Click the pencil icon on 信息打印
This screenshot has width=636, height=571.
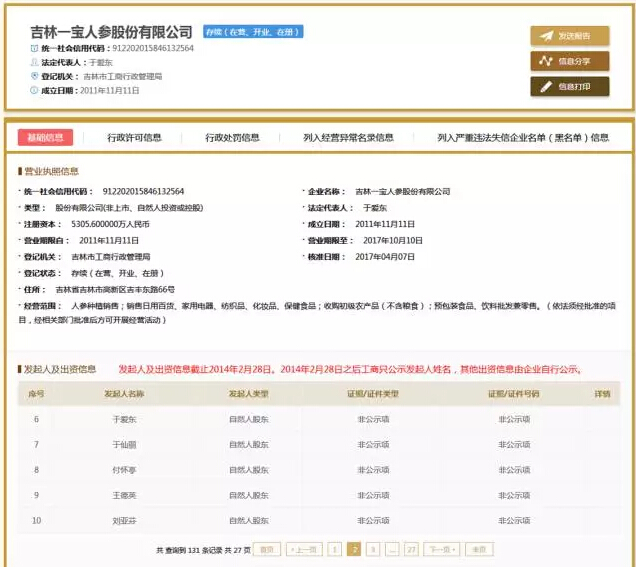(546, 86)
